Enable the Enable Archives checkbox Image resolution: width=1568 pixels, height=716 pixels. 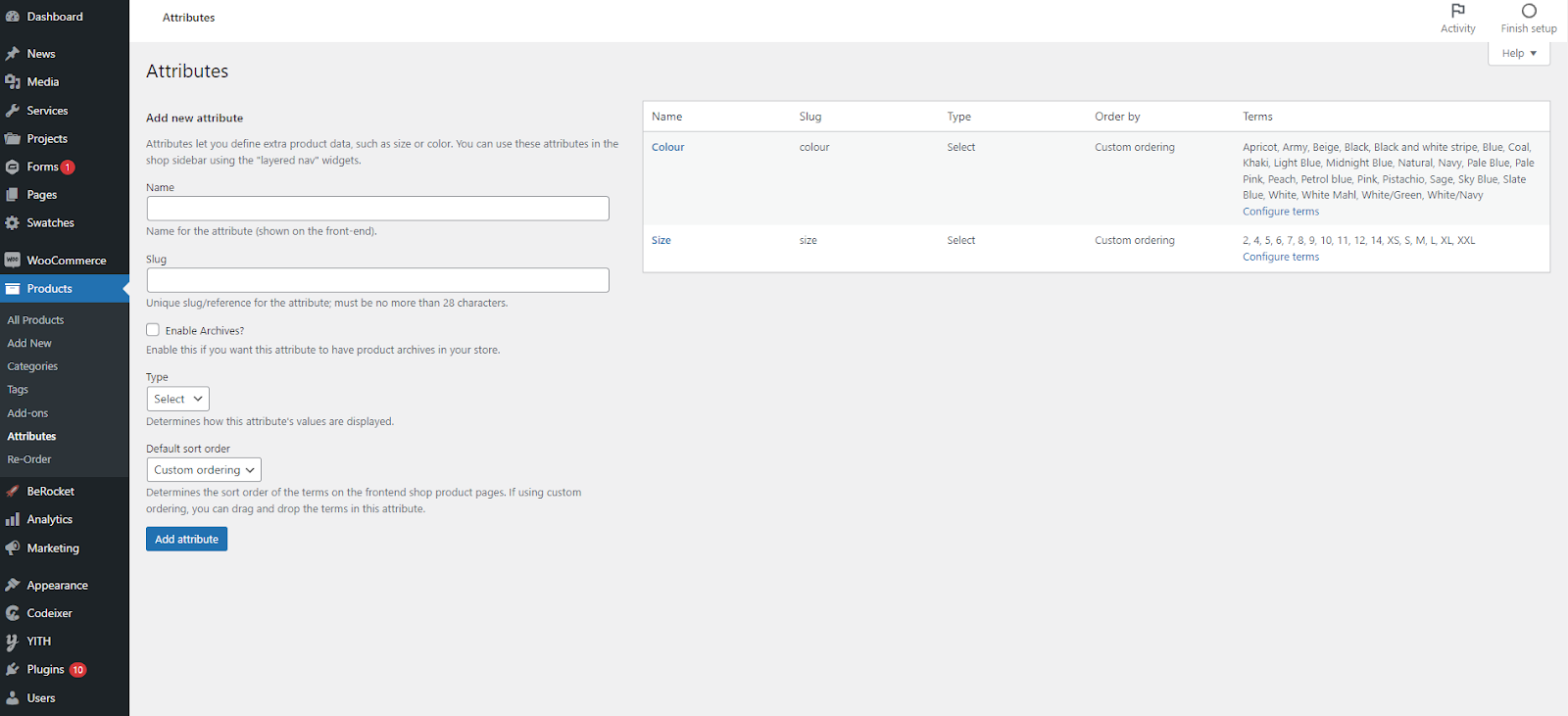pos(153,330)
